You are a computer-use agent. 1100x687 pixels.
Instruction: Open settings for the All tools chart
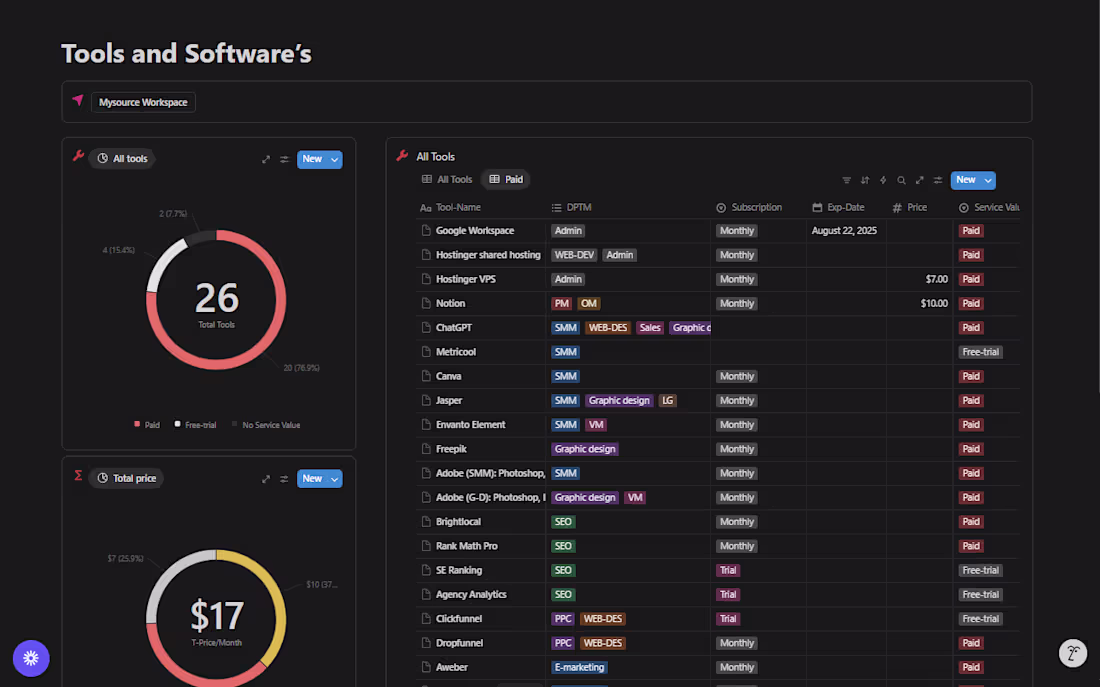284,159
